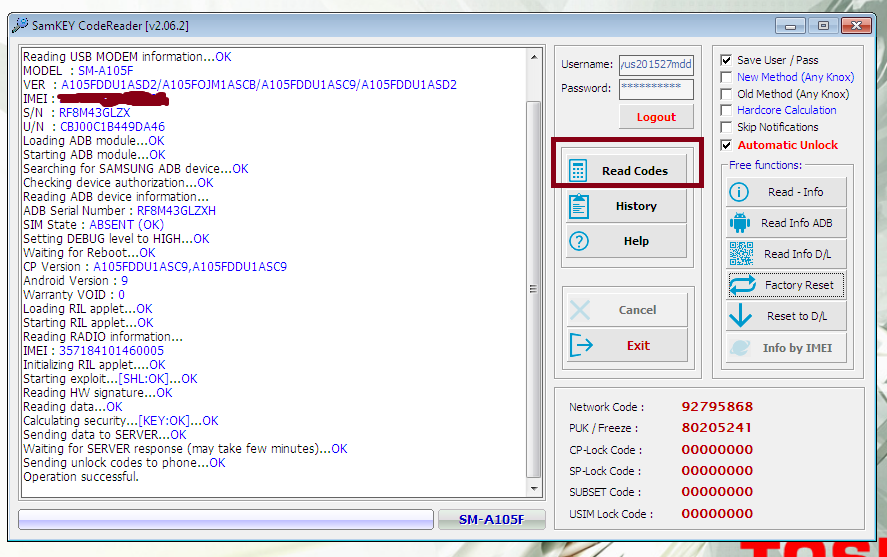Open the History button
Image resolution: width=887 pixels, height=557 pixels.
click(x=626, y=206)
